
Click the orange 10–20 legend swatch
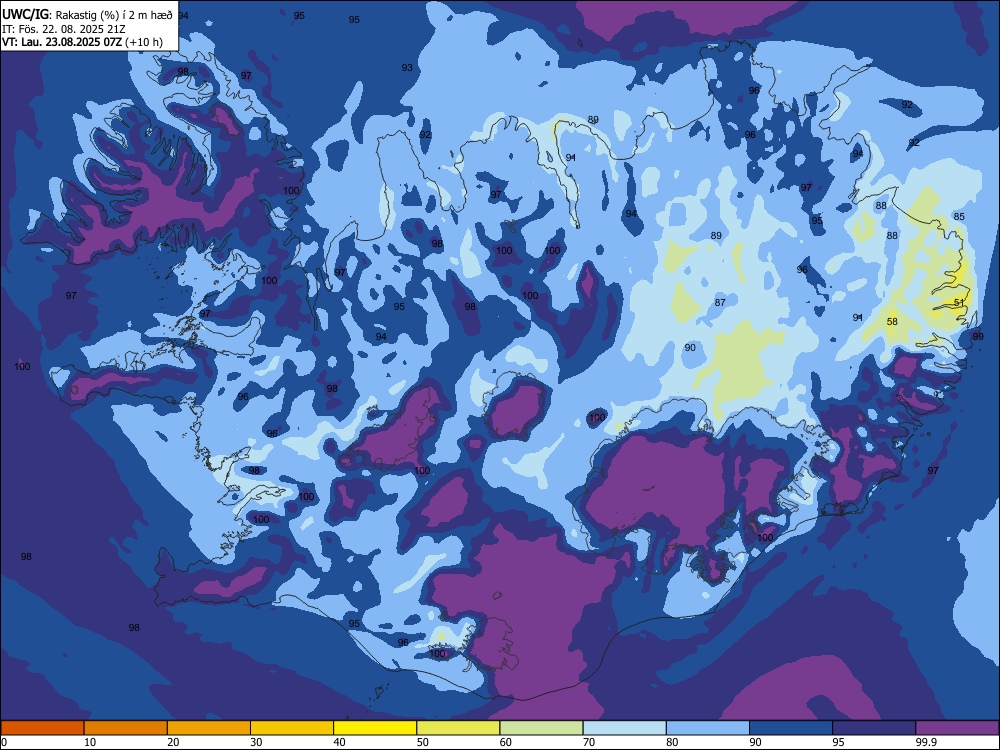tap(126, 728)
